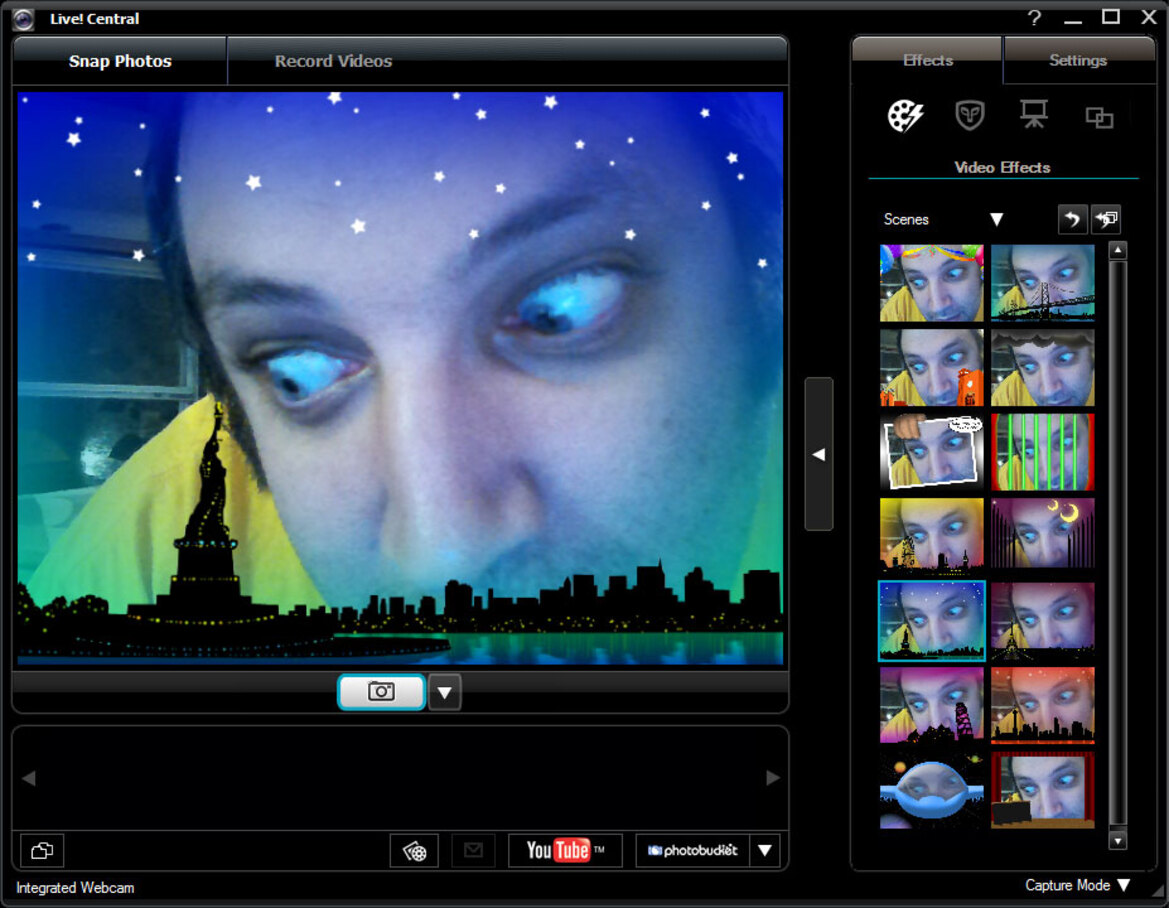Screen dimensions: 1169x908
Task: Open the Settings tab
Action: 1078,60
